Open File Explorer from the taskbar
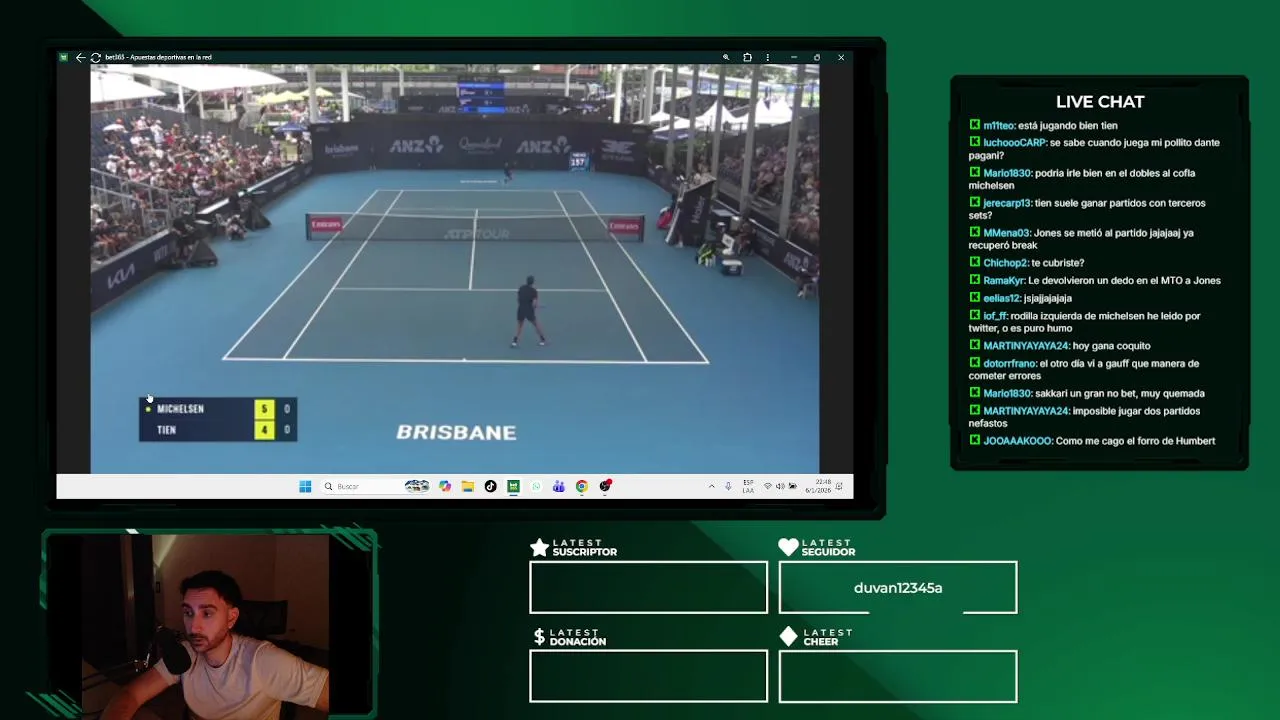Image resolution: width=1280 pixels, height=720 pixels. (x=467, y=486)
